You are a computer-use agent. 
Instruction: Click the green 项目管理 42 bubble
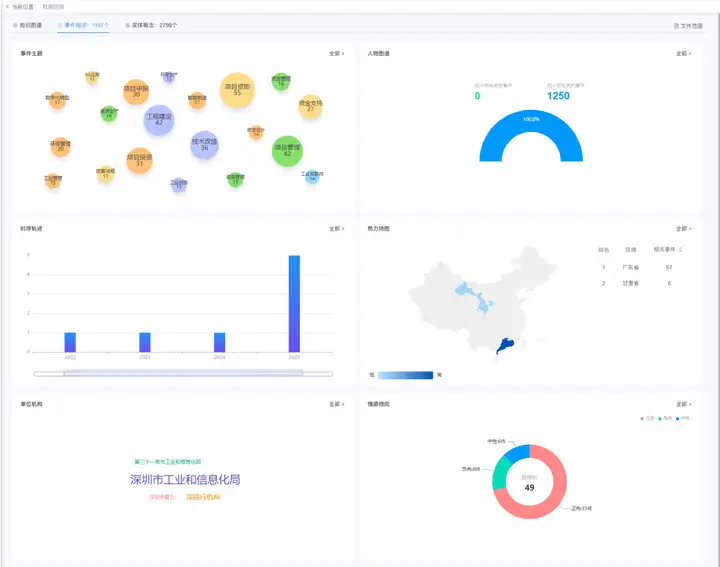point(287,150)
